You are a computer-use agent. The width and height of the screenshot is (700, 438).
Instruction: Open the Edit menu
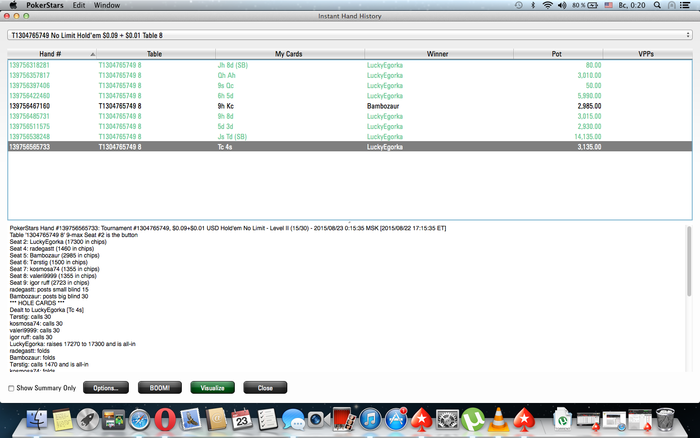coord(79,5)
